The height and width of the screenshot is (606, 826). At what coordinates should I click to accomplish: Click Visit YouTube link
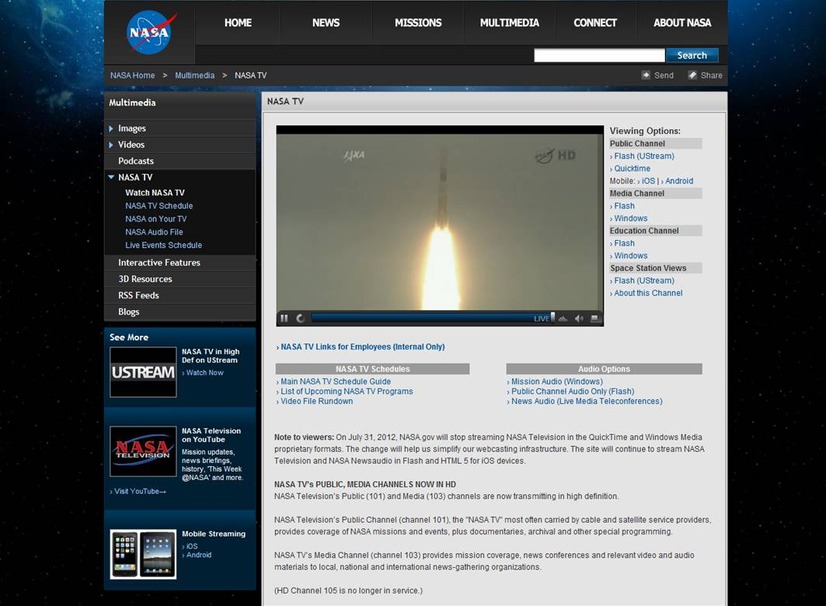pyautogui.click(x=138, y=491)
